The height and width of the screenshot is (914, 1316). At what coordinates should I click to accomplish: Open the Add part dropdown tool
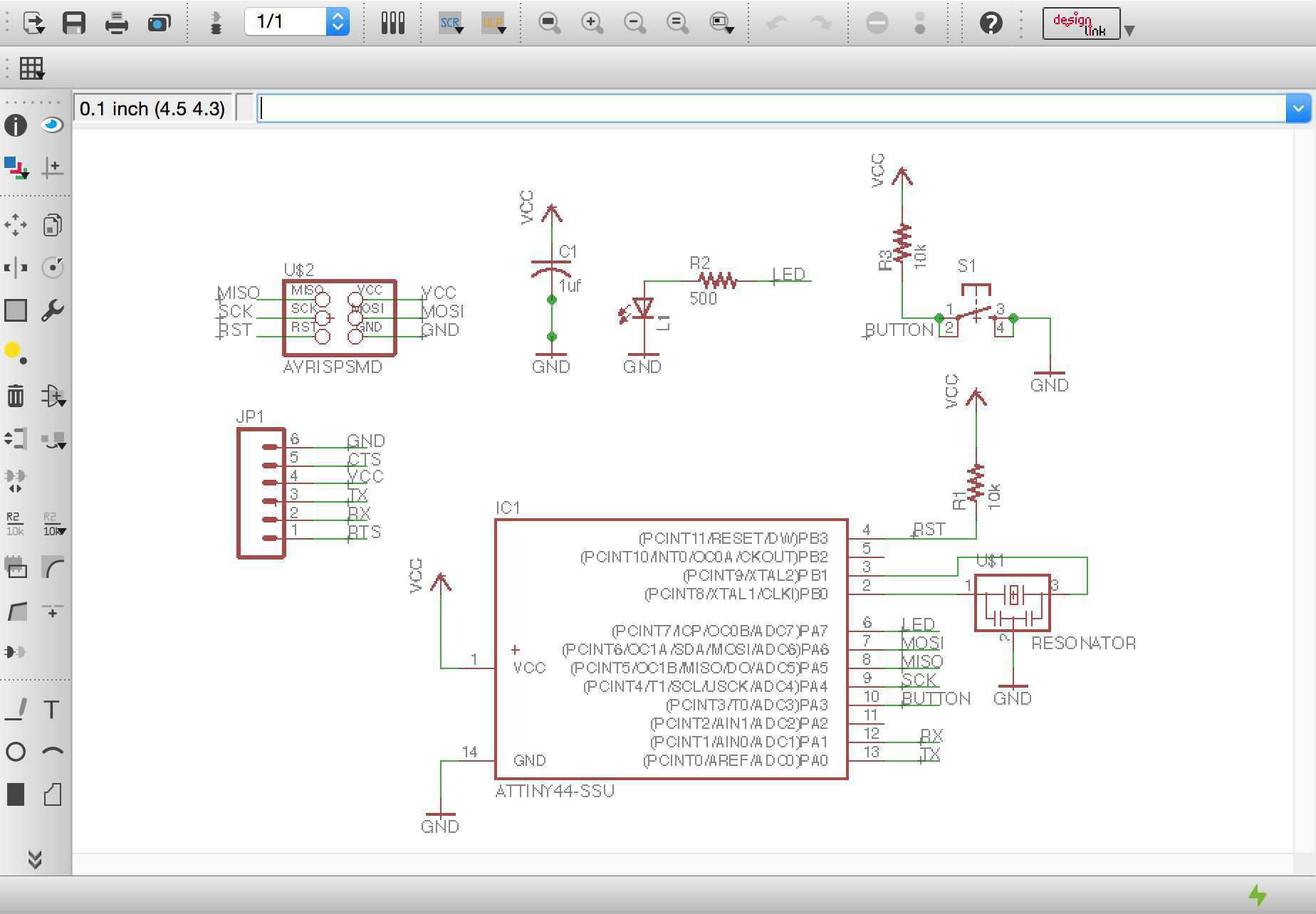[x=53, y=396]
